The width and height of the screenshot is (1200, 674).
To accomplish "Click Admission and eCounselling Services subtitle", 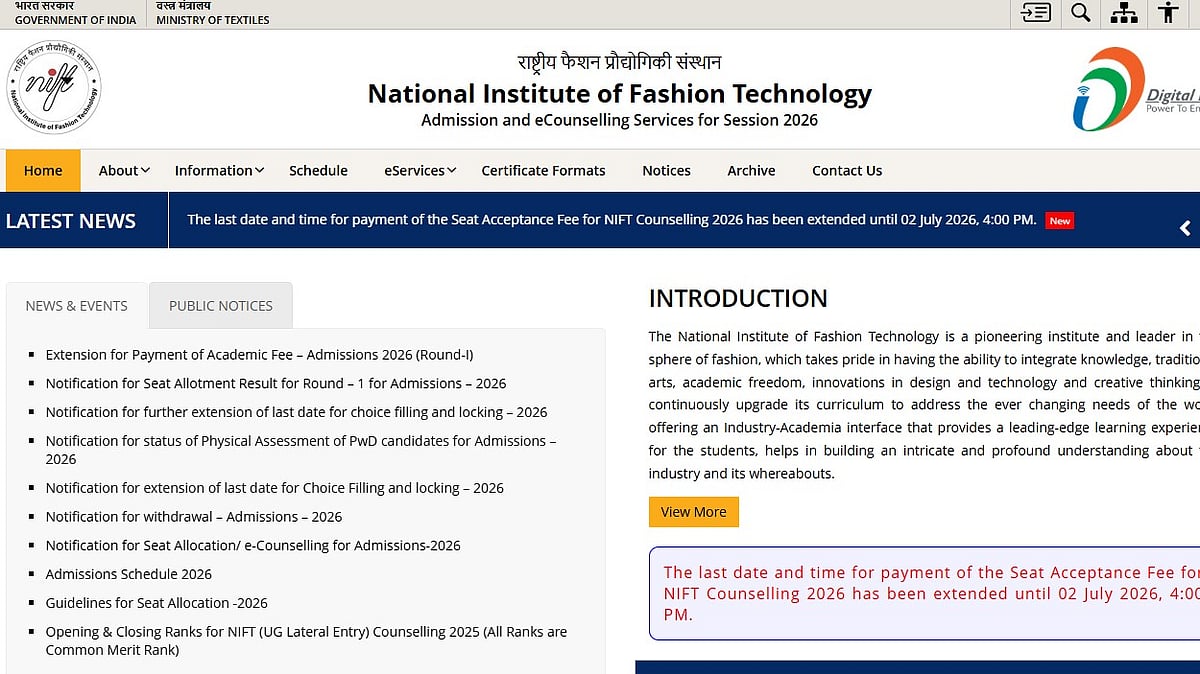I will click(619, 120).
